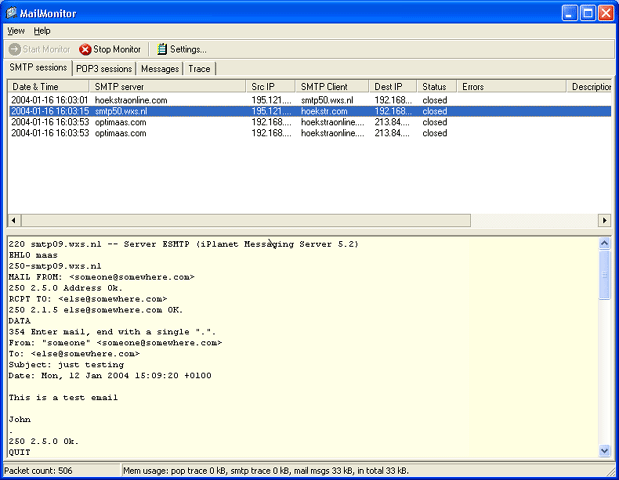Image resolution: width=619 pixels, height=480 pixels.
Task: Close the MailMonitor window
Action: (x=606, y=13)
